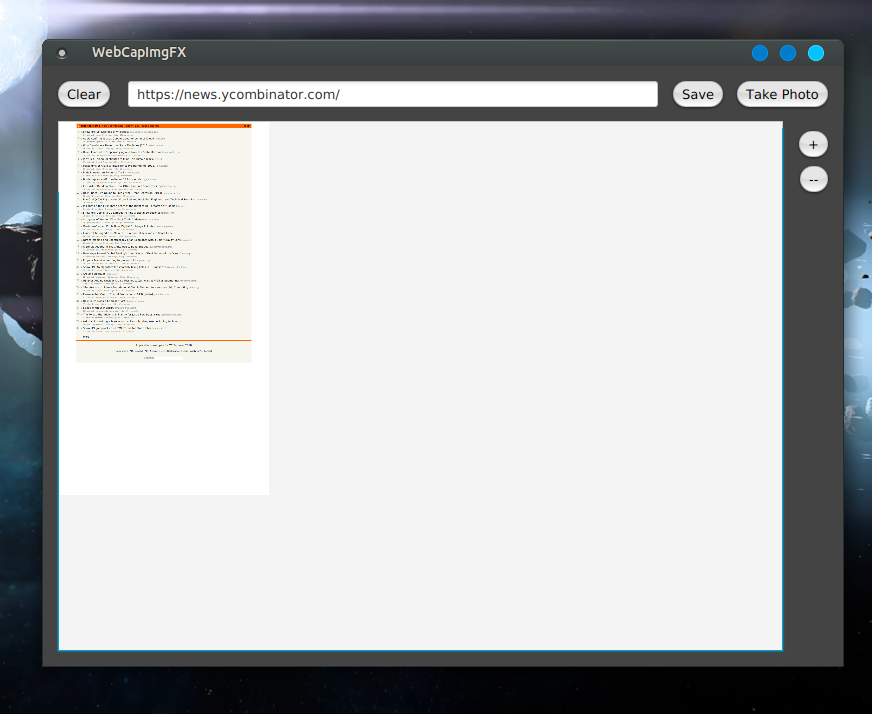Select the captured Hacker News page preview
The height and width of the screenshot is (714, 872).
[163, 240]
